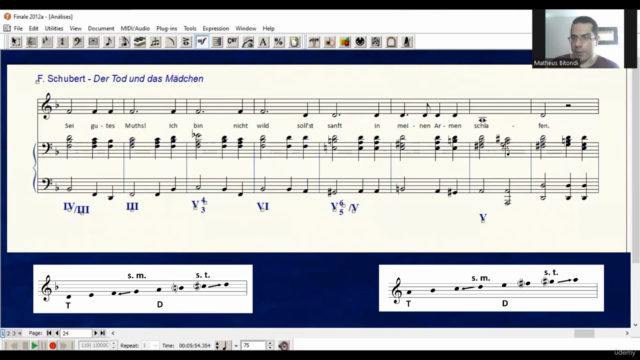This screenshot has height=360, width=640.
Task: Switch to Layer 2
Action: coord(8,333)
